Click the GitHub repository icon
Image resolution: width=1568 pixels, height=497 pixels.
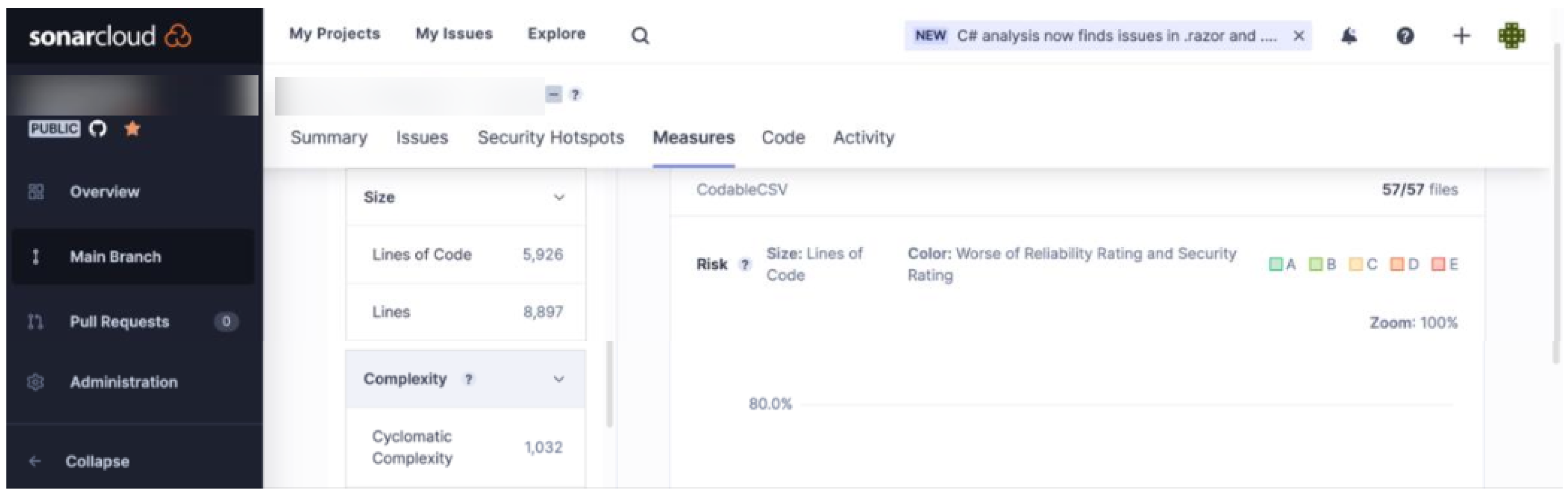point(97,129)
